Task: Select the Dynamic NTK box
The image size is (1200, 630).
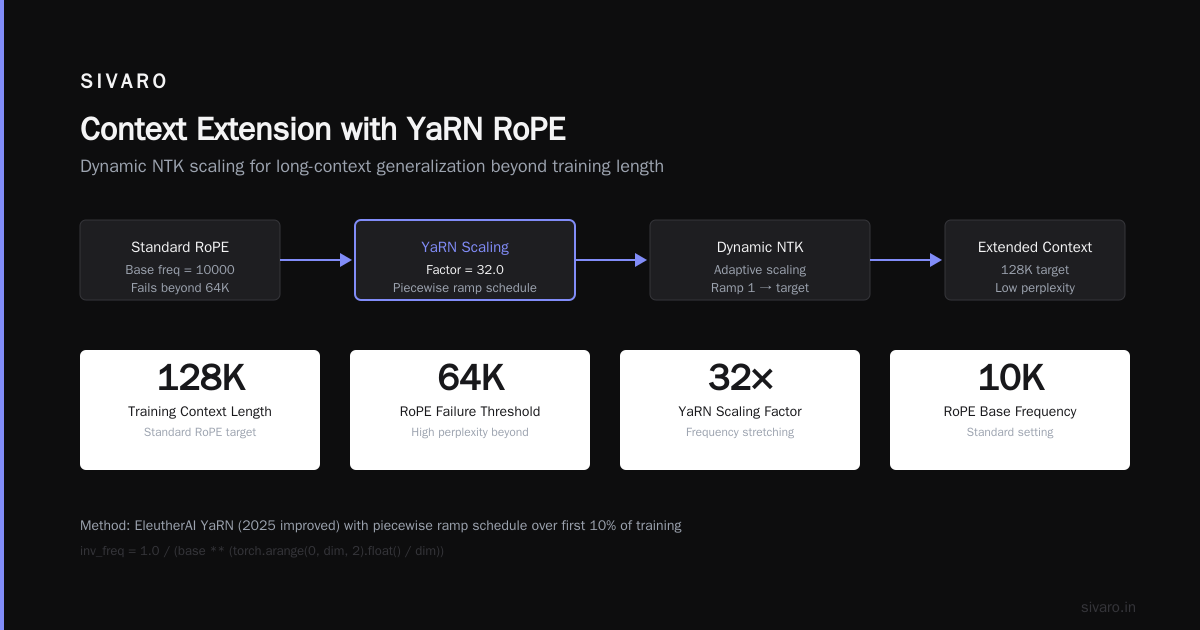Action: pyautogui.click(x=760, y=260)
